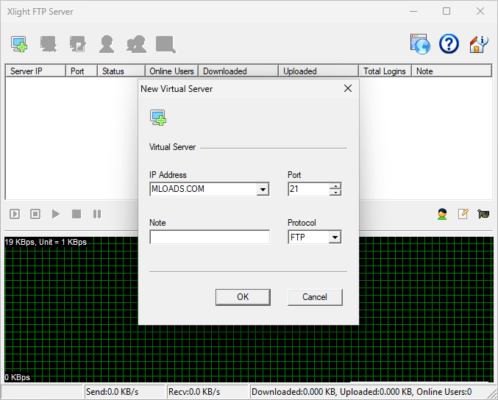This screenshot has width=498, height=400.
Task: Confirm with the OK button
Action: (243, 297)
